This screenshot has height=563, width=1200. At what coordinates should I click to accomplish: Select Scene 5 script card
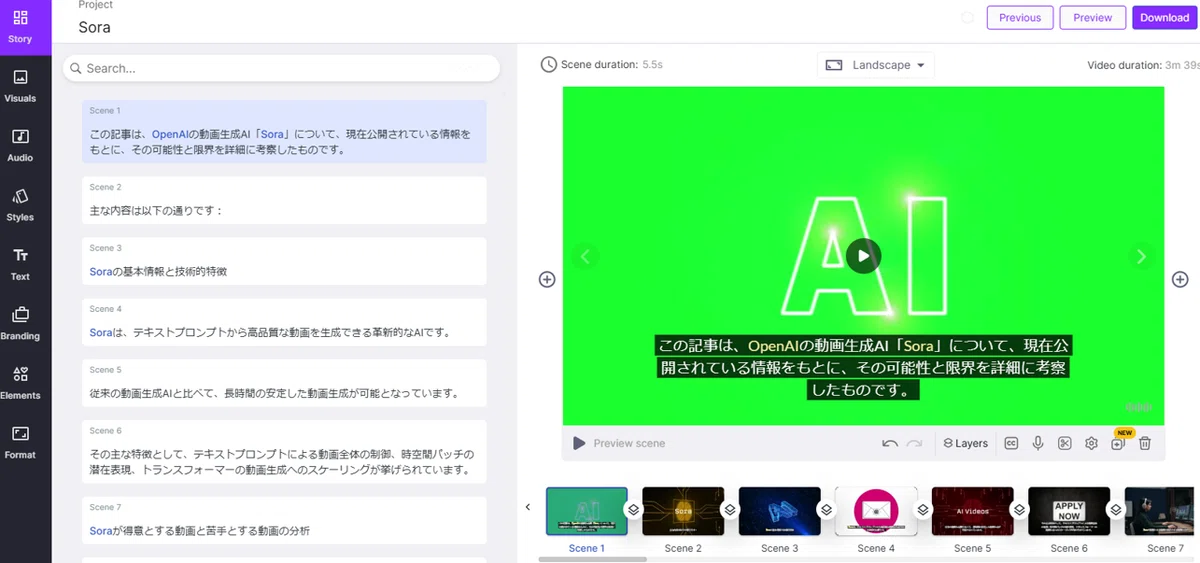click(284, 383)
